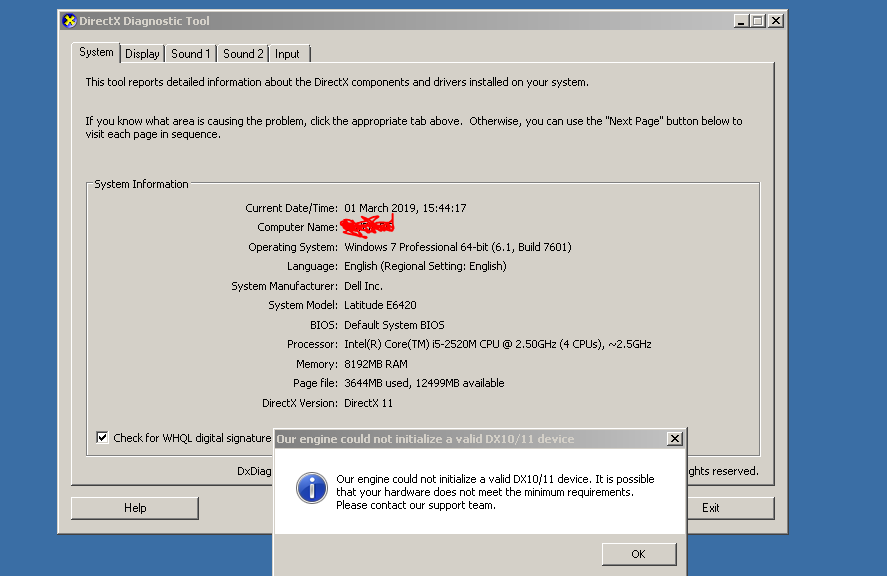The image size is (887, 576).
Task: Click the System Manufacturer value Dell Inc.
Action: (363, 286)
